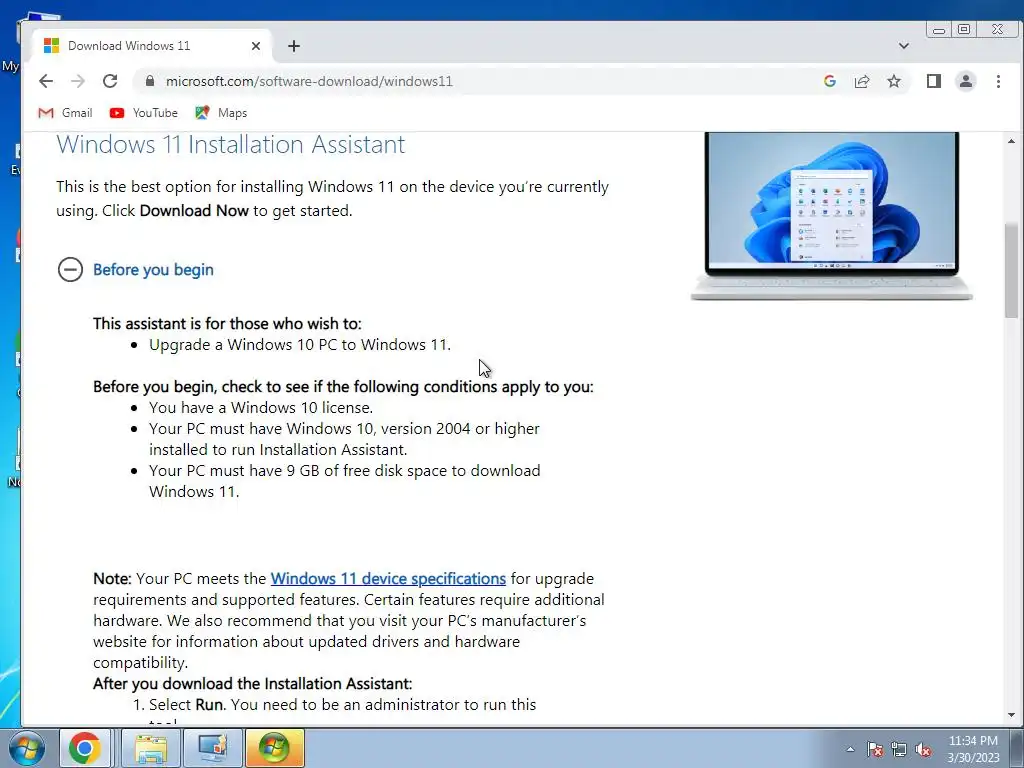Click the highlighted Windows logo taskbar icon

click(x=274, y=748)
